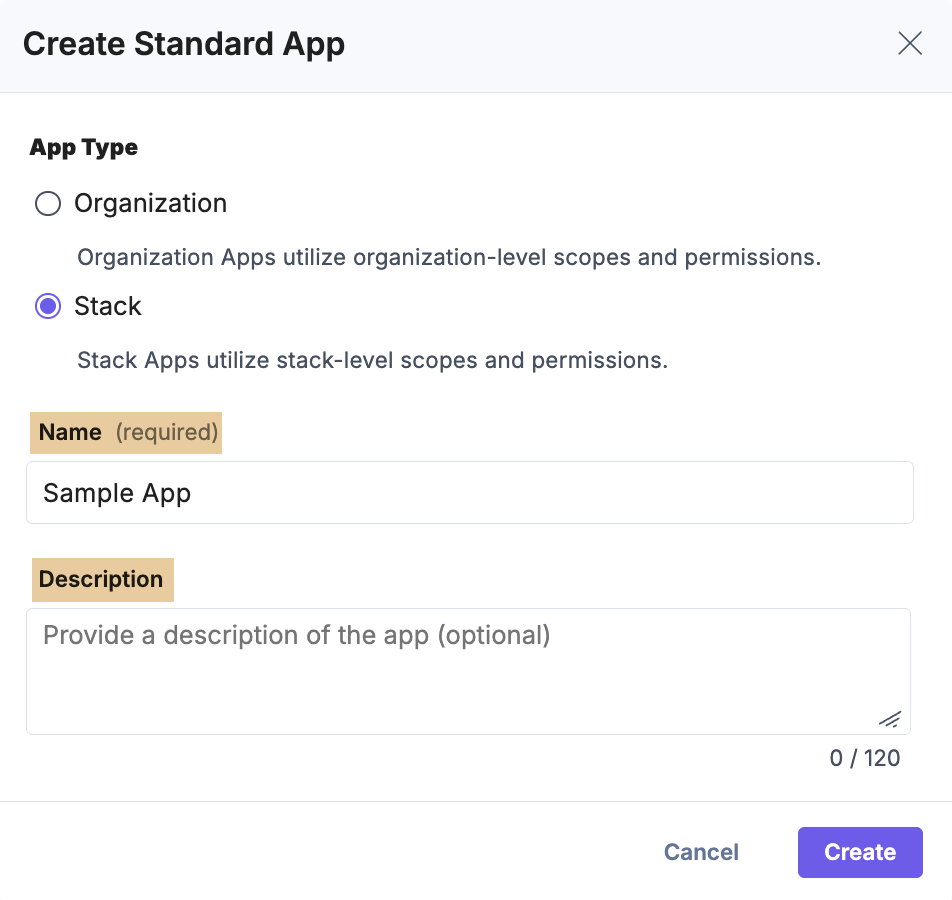The image size is (952, 900).
Task: Cancel creating the app
Action: (700, 852)
